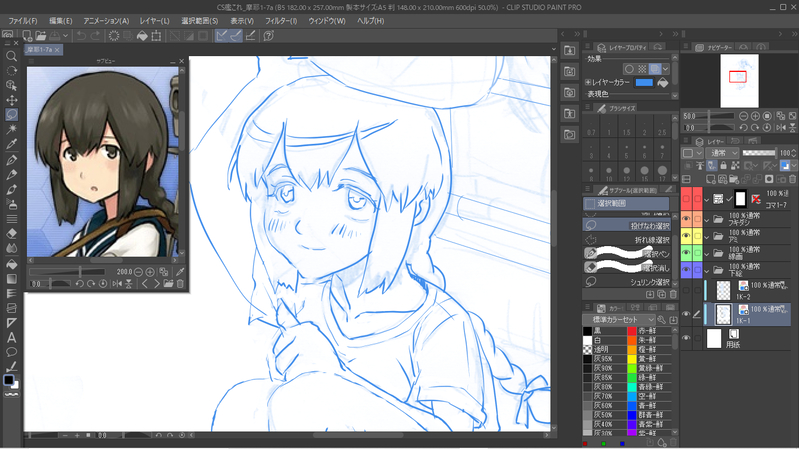Screen dimensions: 799x449
Task: Click the navigator canvas thumbnail
Action: [739, 81]
